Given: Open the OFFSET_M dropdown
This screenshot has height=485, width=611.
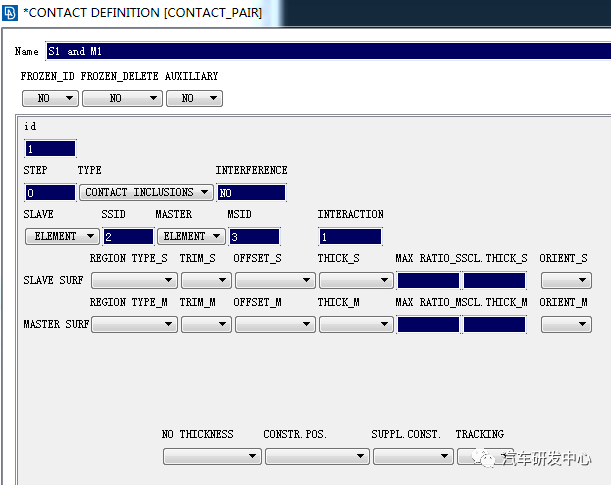Looking at the screenshot, I should tap(275, 325).
